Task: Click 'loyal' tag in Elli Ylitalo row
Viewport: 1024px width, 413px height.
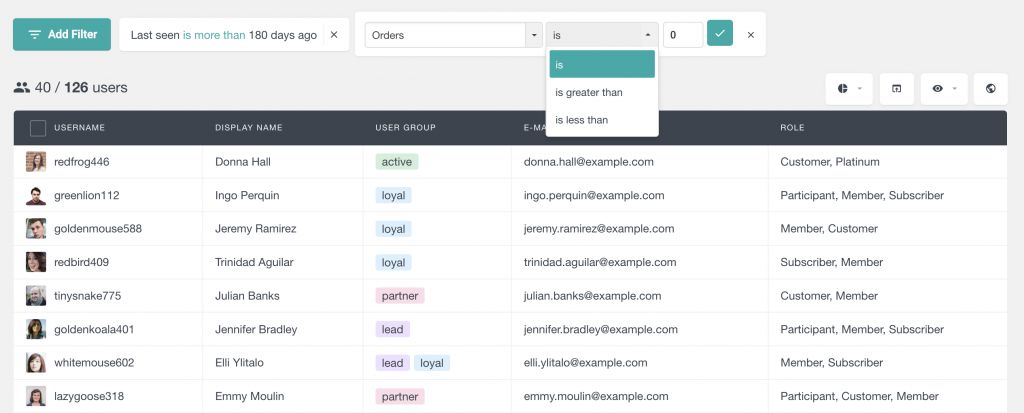Action: point(432,363)
